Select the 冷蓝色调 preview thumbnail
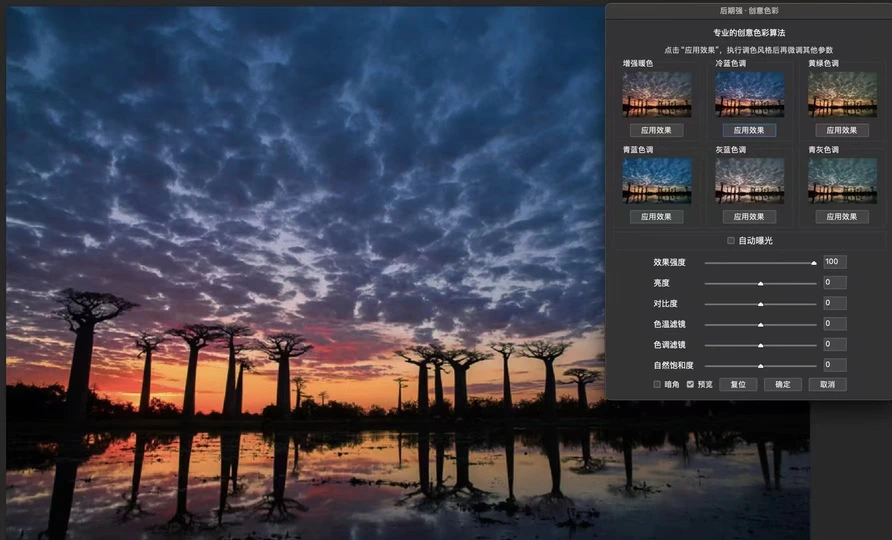This screenshot has width=892, height=540. pyautogui.click(x=749, y=95)
